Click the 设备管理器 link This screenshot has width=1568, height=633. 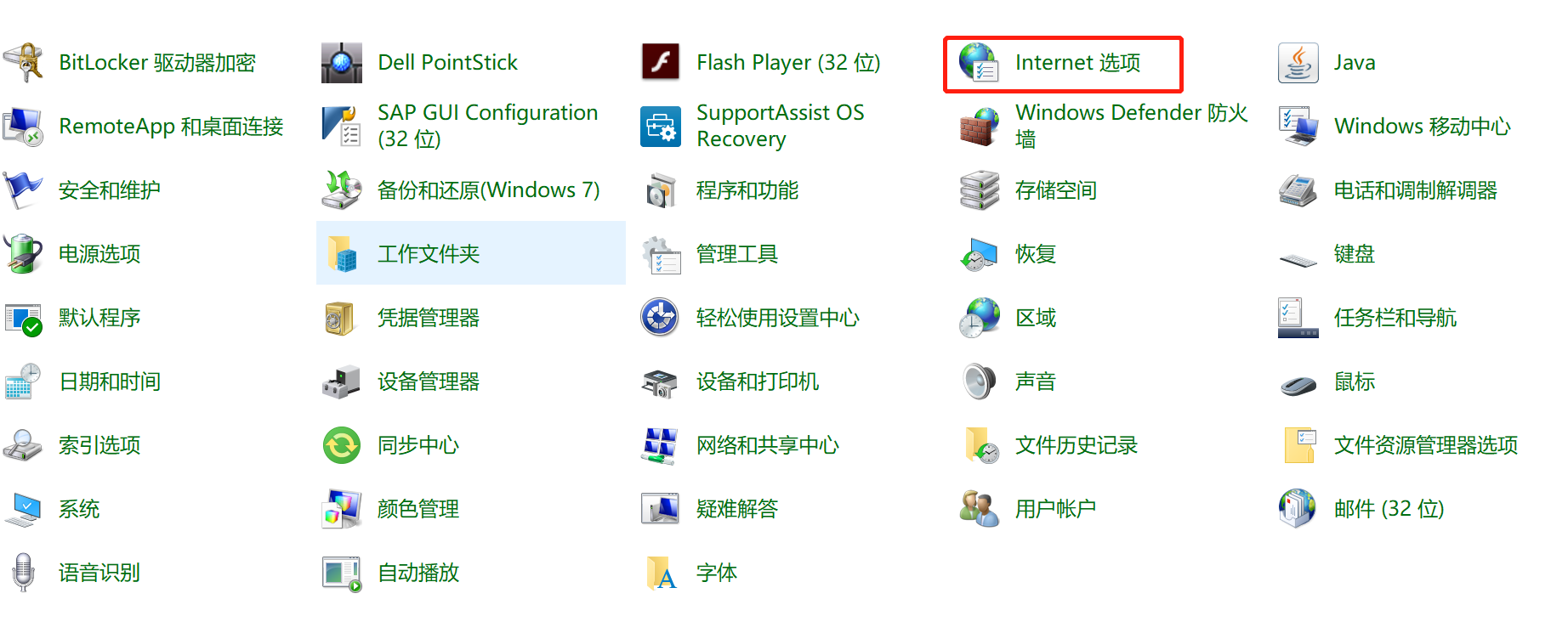tap(428, 381)
